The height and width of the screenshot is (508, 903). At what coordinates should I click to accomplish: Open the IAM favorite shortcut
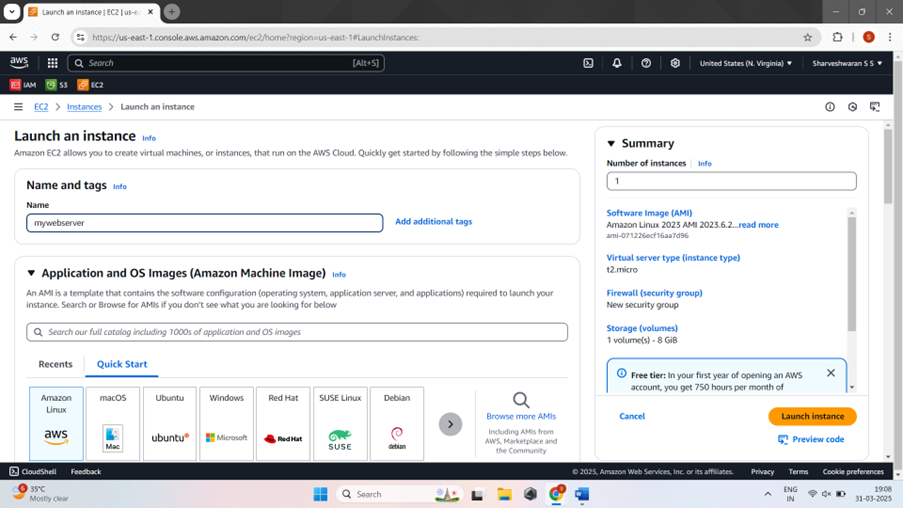(x=23, y=85)
